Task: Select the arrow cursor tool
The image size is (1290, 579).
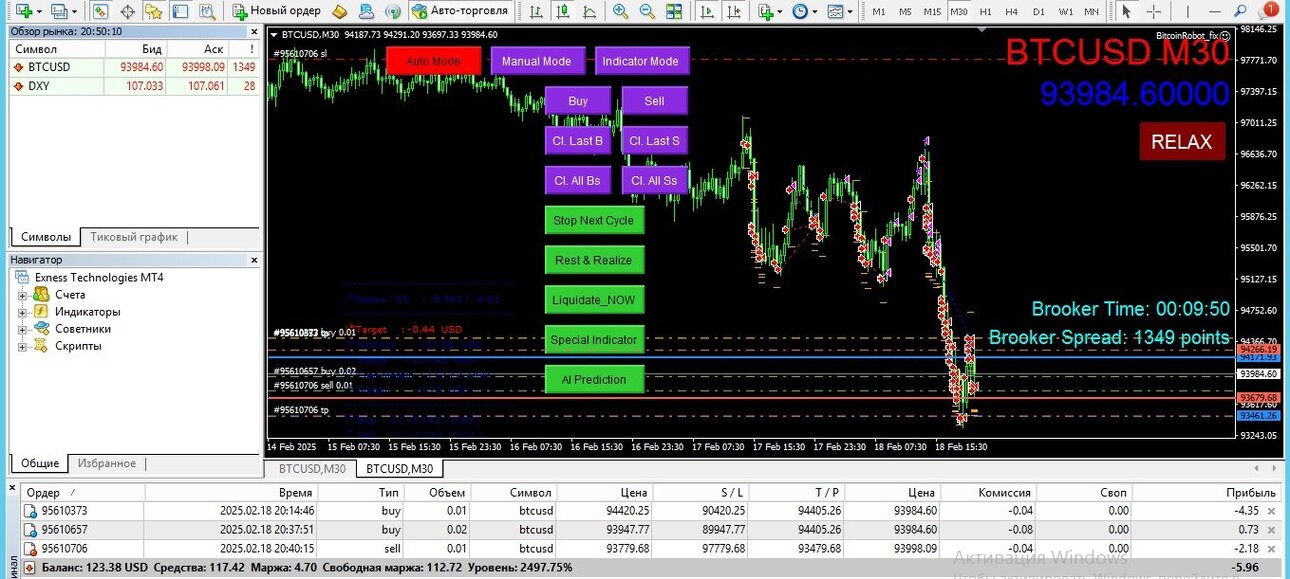Action: pos(1126,11)
